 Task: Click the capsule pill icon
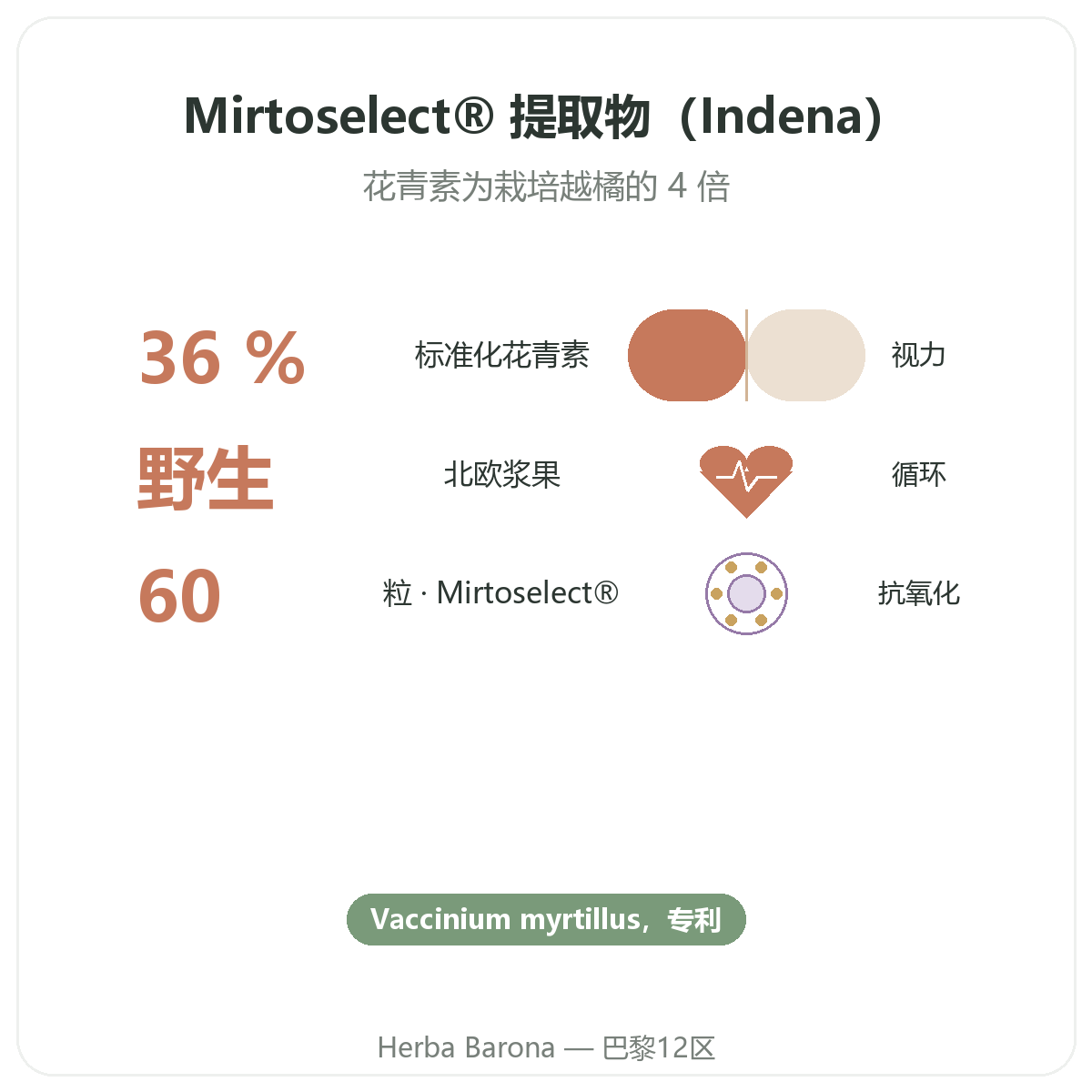(746, 355)
